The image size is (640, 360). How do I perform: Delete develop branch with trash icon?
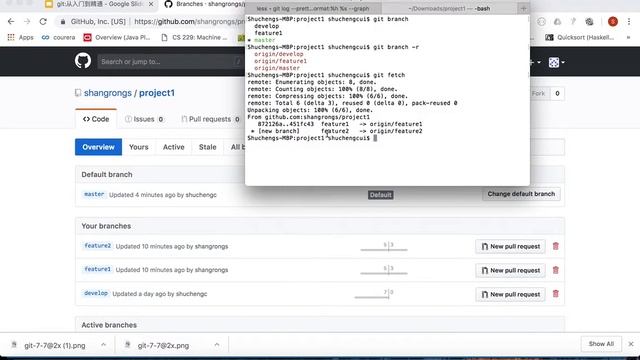coord(556,293)
